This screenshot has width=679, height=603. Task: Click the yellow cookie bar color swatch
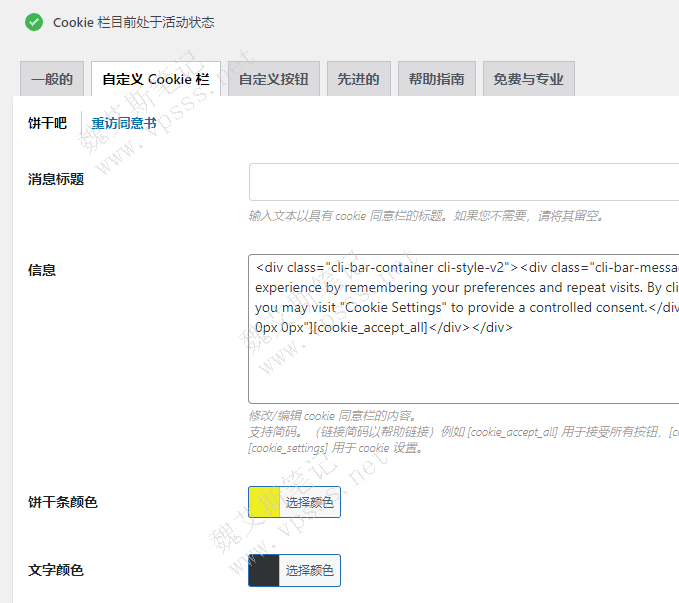263,502
